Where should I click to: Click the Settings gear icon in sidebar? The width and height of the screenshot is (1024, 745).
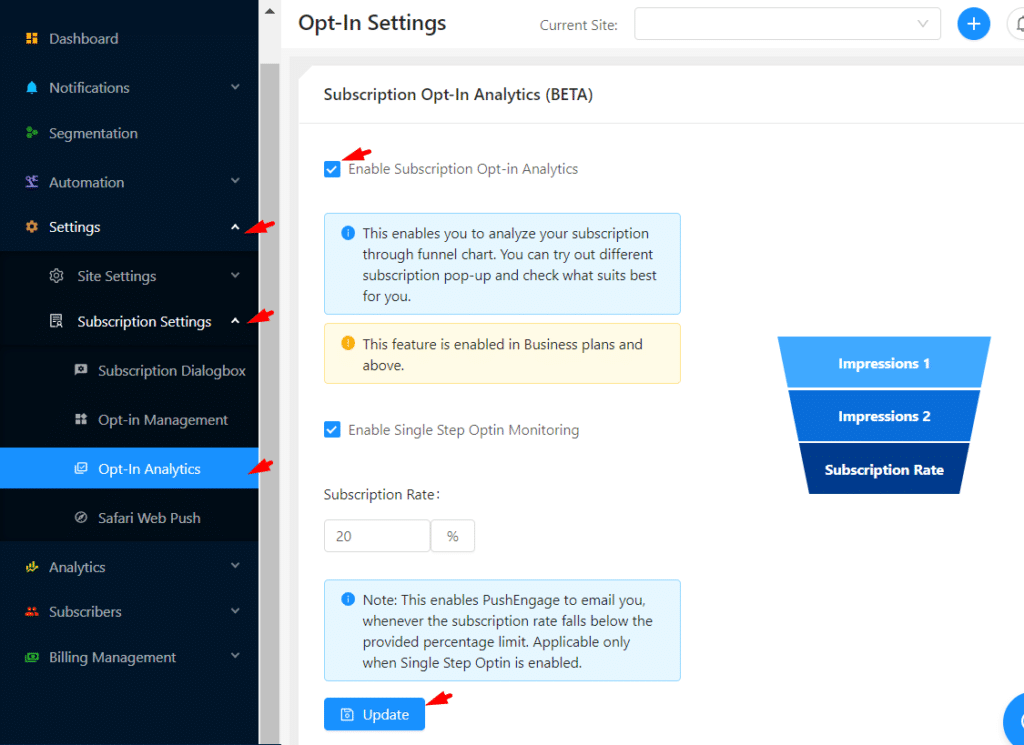[x=31, y=227]
